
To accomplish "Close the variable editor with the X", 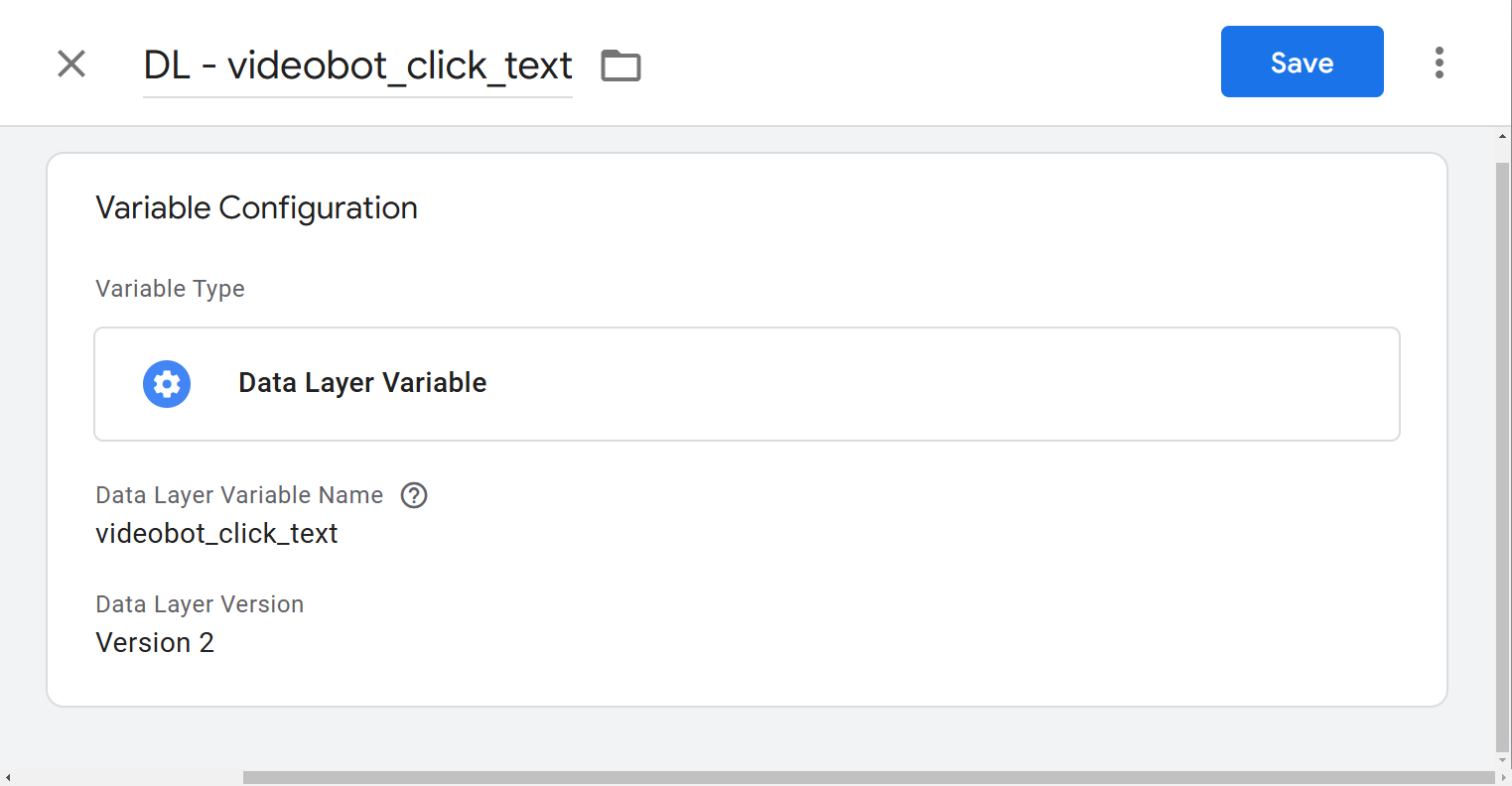I will point(70,64).
